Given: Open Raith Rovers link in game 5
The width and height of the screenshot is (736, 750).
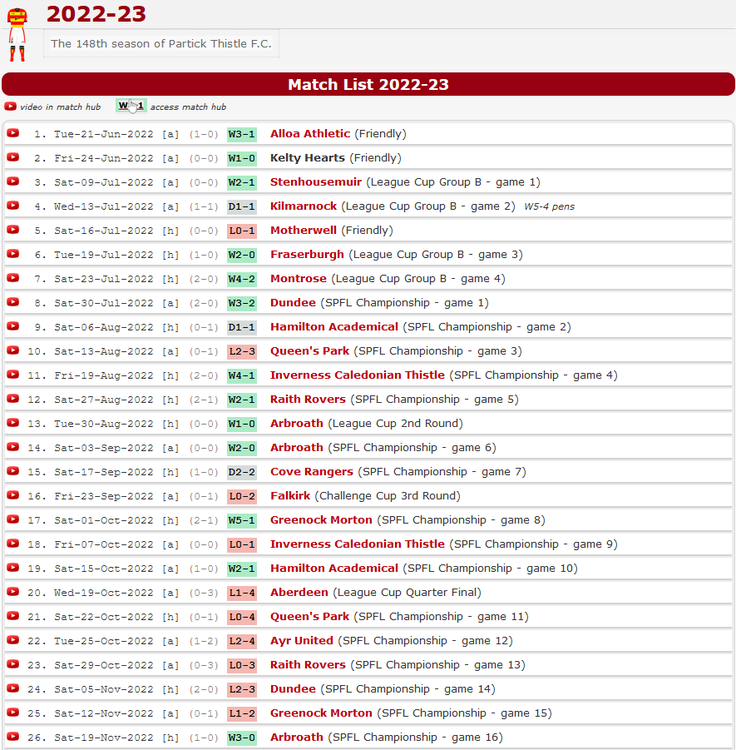Looking at the screenshot, I should coord(308,399).
